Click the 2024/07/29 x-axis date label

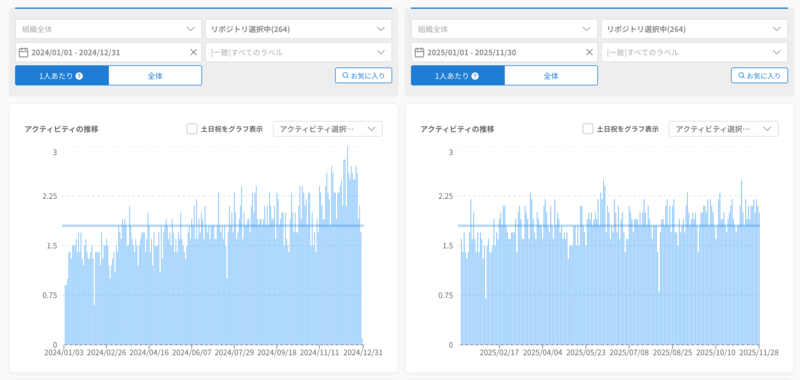(x=235, y=352)
